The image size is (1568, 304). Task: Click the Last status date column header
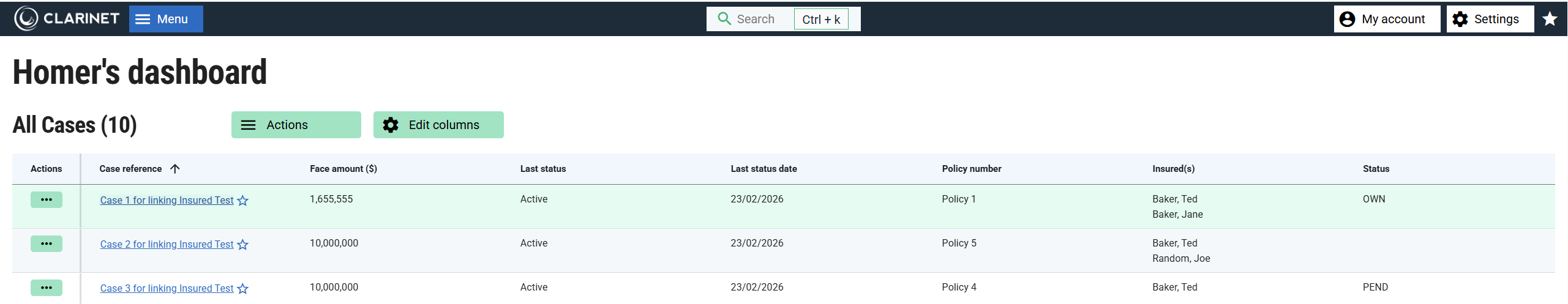[763, 169]
